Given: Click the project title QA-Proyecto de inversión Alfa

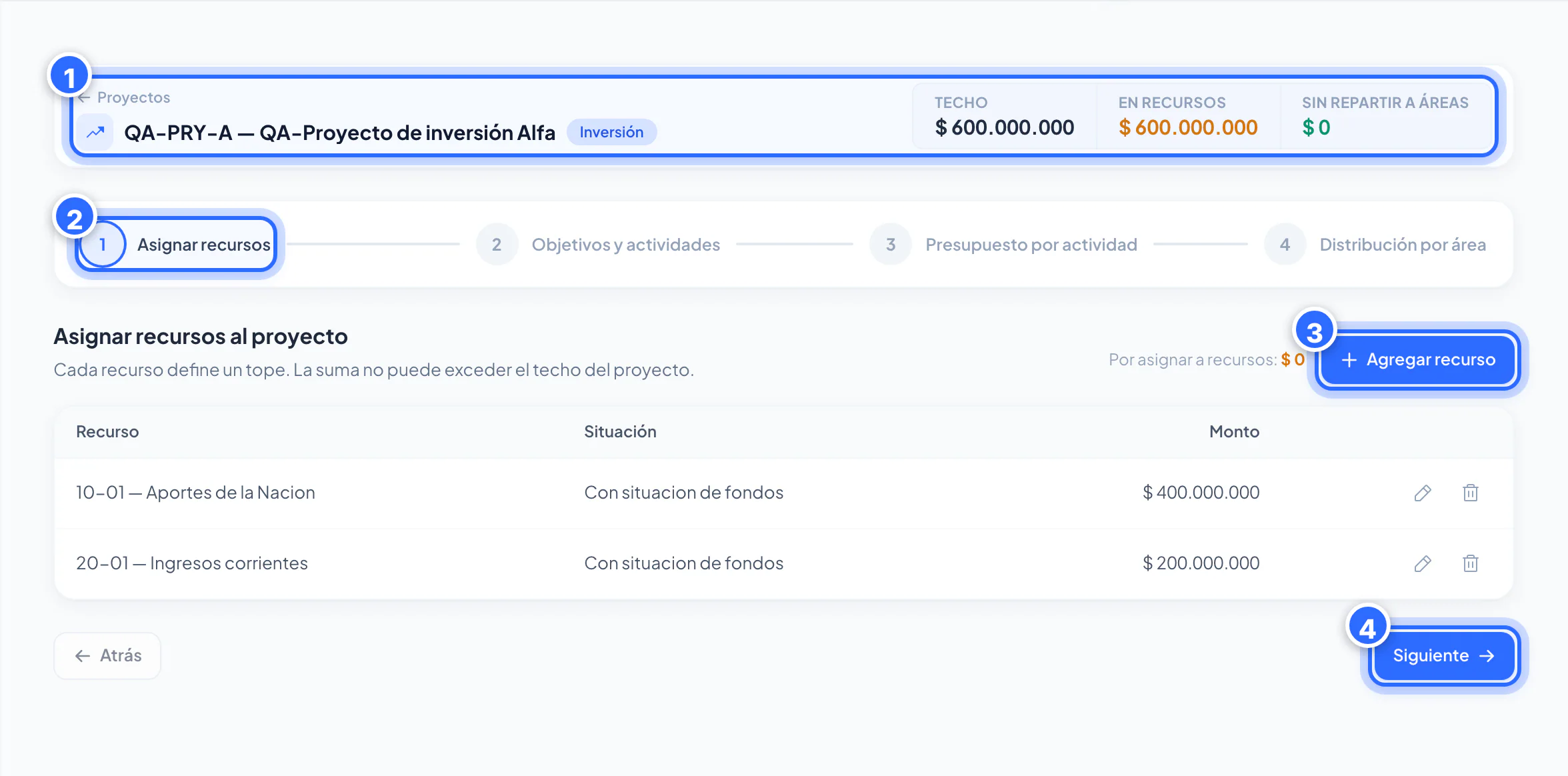Looking at the screenshot, I should tap(340, 132).
